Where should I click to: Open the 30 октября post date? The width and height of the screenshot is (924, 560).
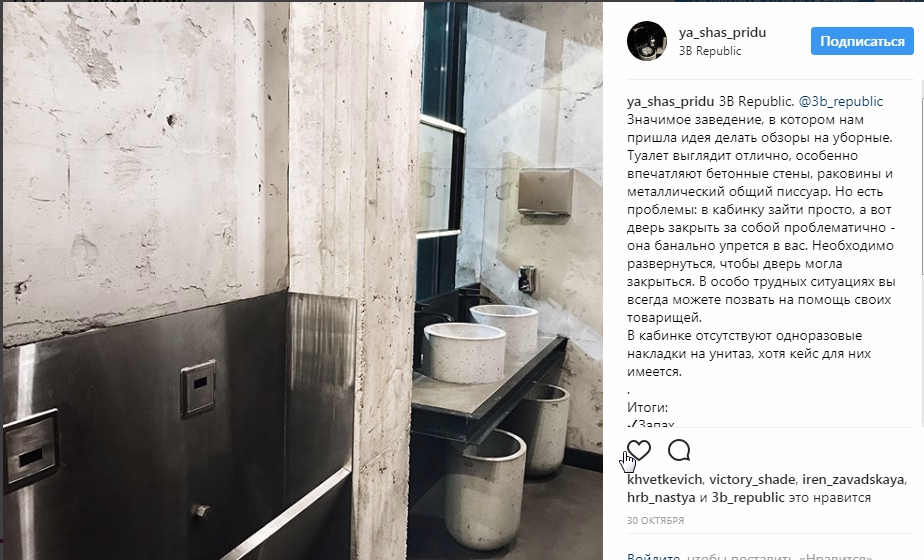(655, 521)
